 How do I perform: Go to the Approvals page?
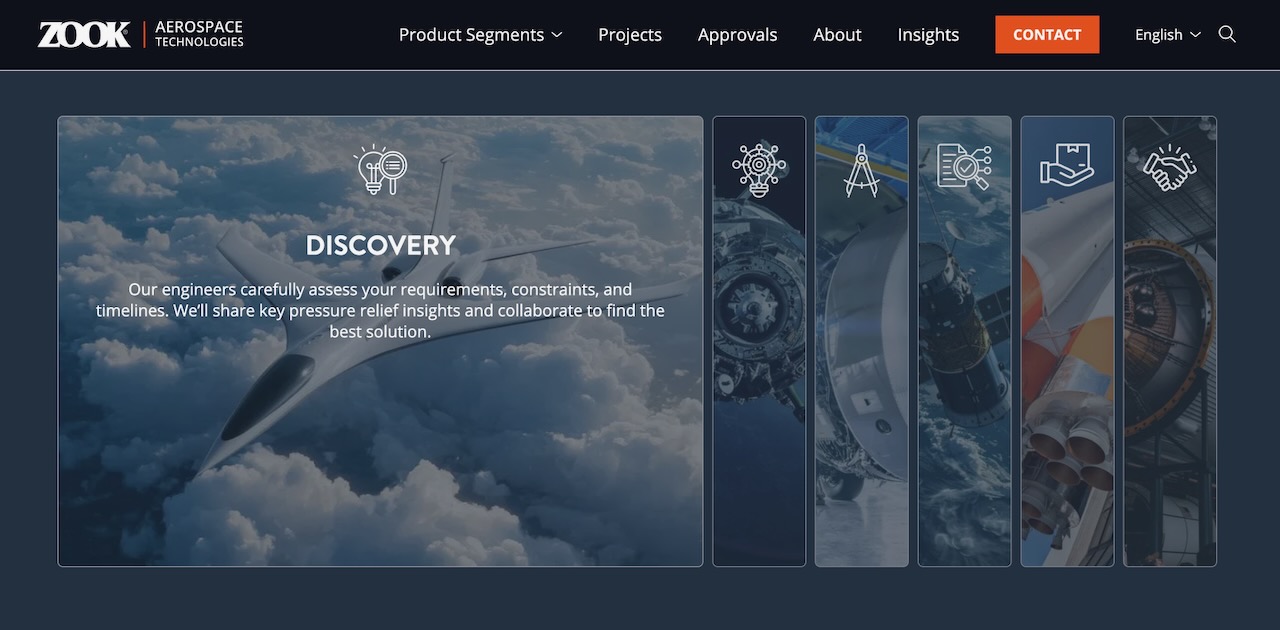[x=737, y=35]
